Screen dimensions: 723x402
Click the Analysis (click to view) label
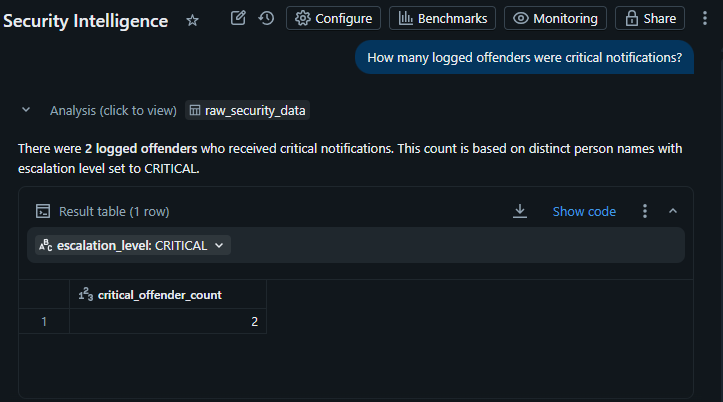(113, 111)
